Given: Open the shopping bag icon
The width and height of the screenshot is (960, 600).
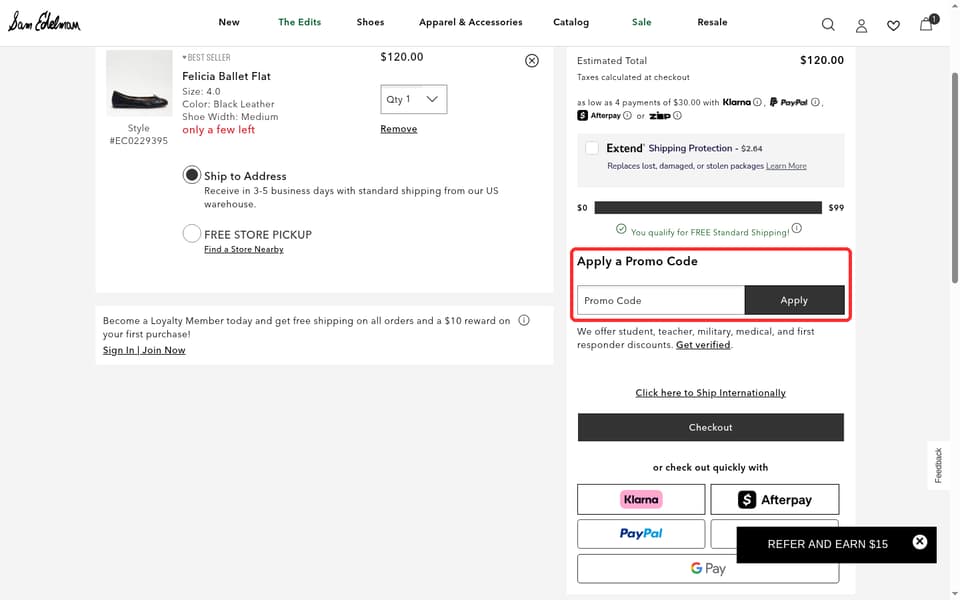Looking at the screenshot, I should (927, 23).
